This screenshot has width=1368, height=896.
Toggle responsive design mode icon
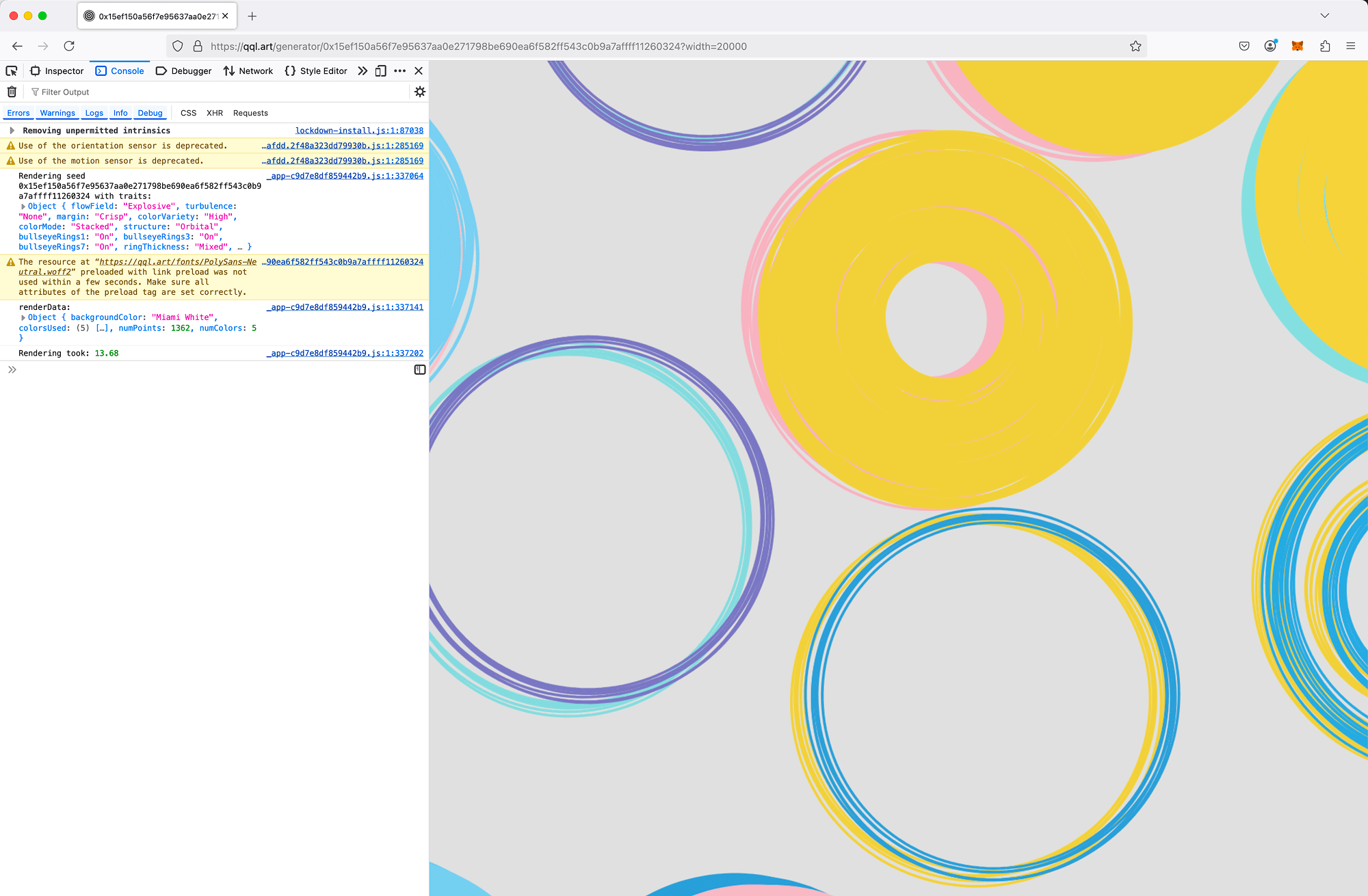click(x=381, y=71)
